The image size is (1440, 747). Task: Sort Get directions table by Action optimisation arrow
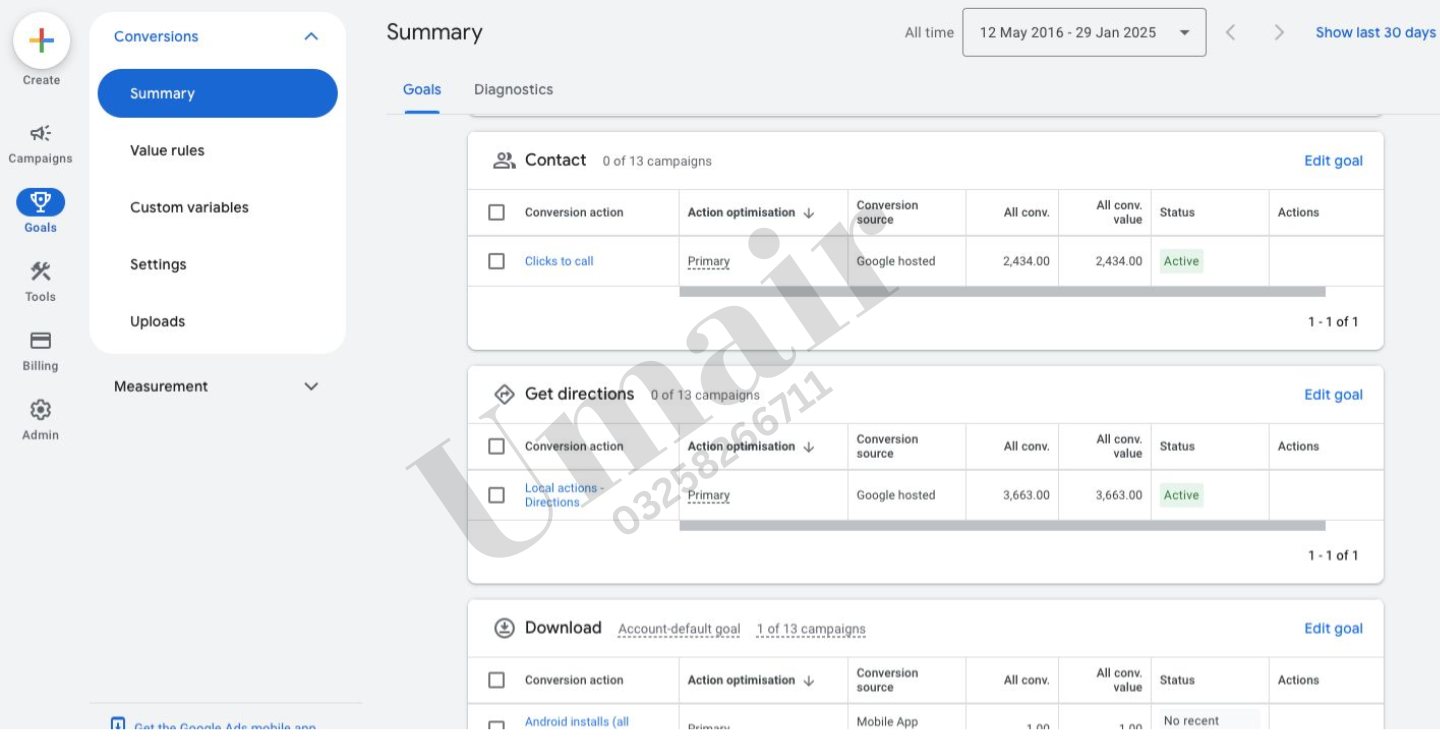tap(809, 447)
